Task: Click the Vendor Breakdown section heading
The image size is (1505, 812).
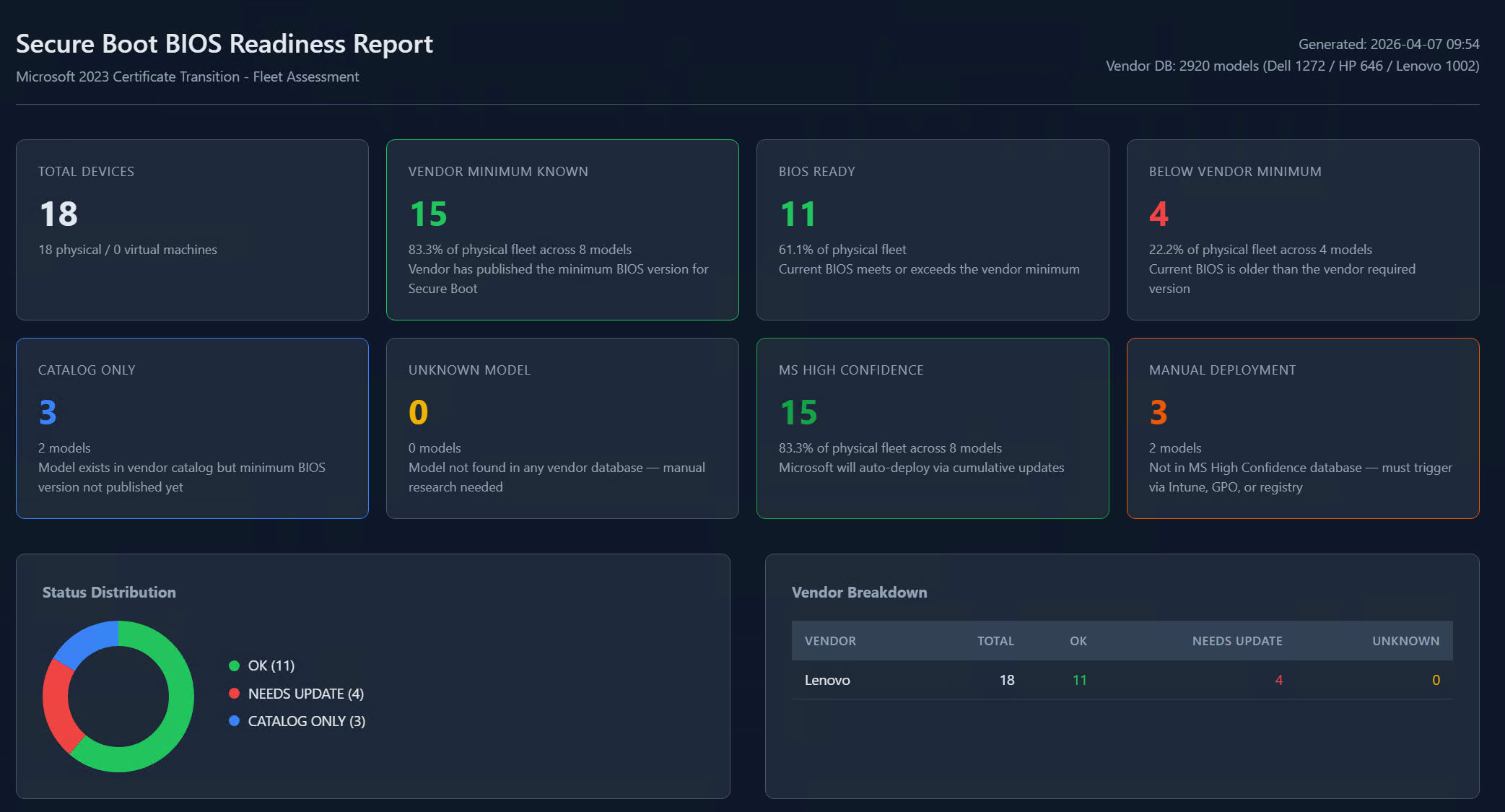Action: (x=859, y=592)
